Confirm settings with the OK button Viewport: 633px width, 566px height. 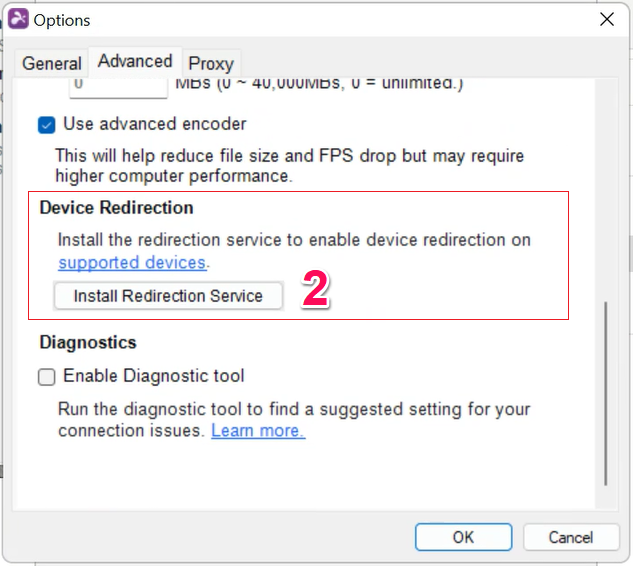point(463,537)
